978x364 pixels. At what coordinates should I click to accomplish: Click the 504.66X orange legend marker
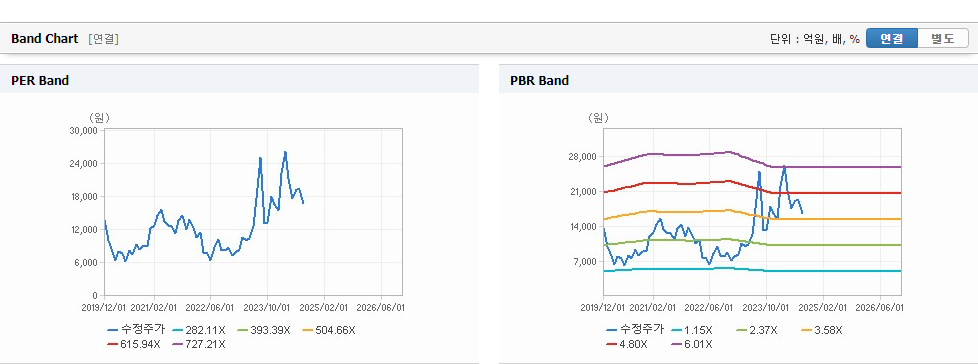click(x=306, y=330)
